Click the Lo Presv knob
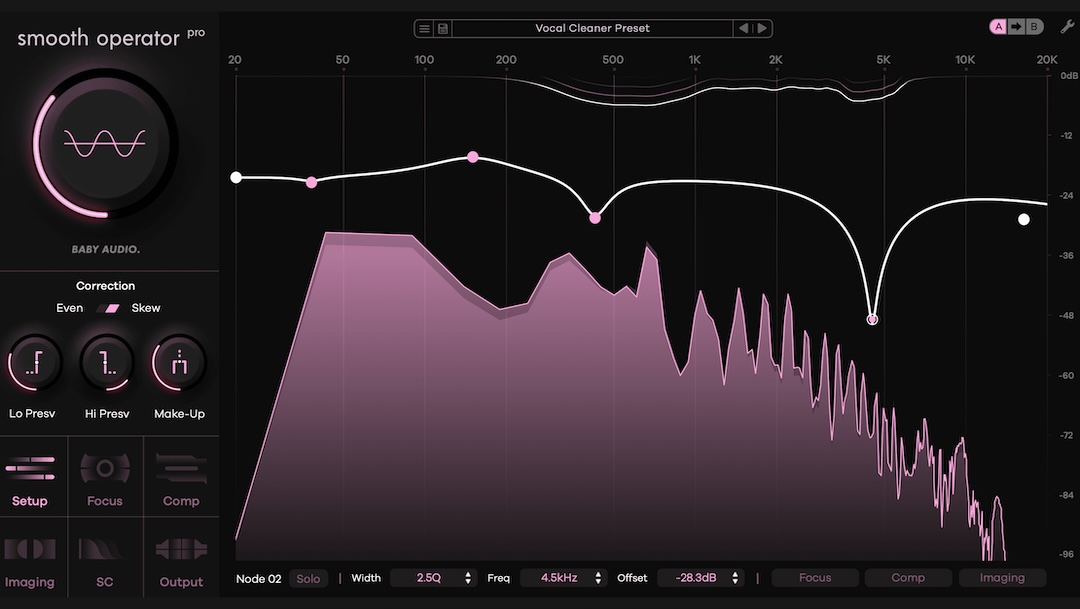 (x=34, y=362)
